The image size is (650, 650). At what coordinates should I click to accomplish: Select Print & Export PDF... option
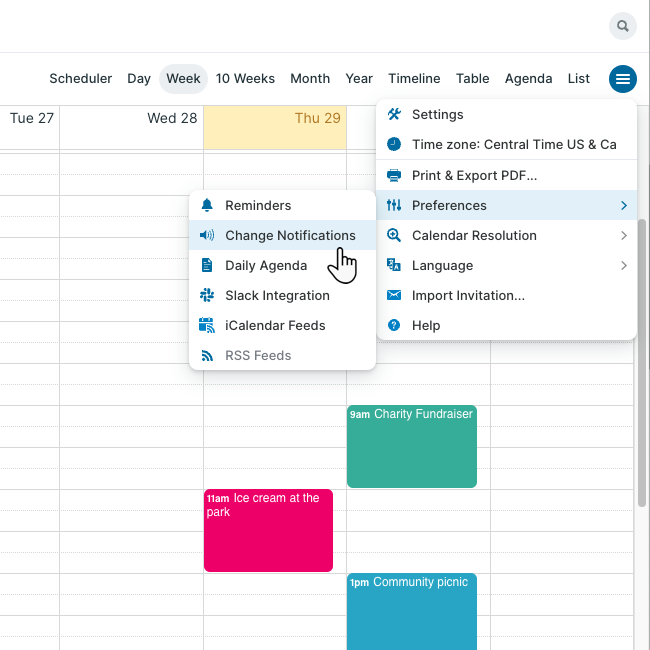506,175
